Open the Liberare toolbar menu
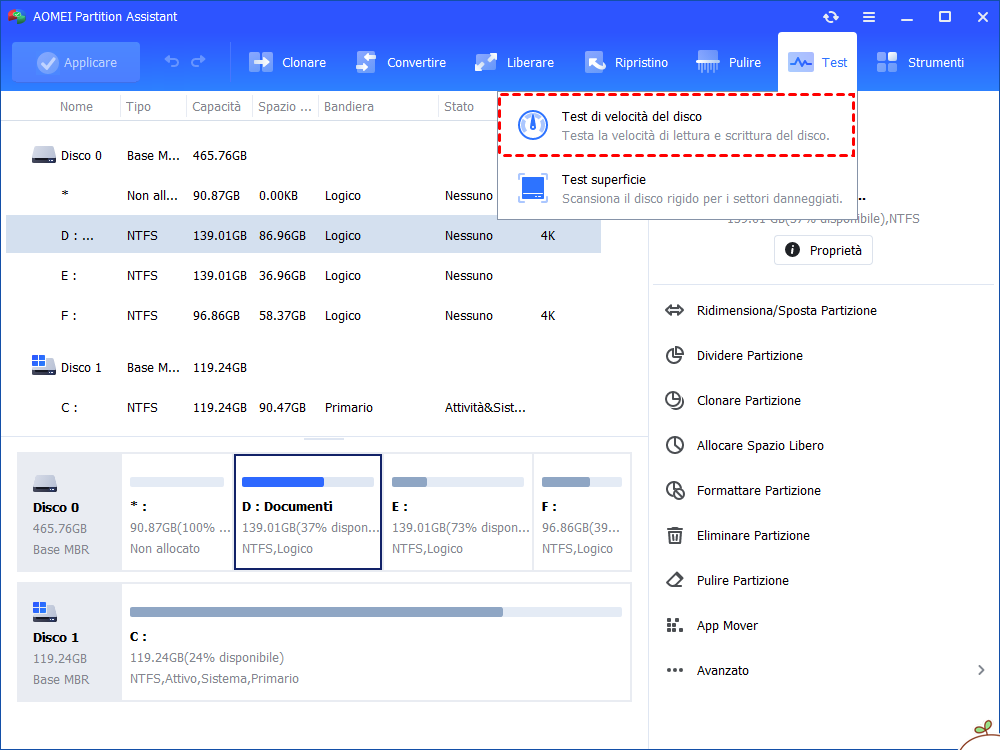The width and height of the screenshot is (1000, 750). click(x=514, y=62)
